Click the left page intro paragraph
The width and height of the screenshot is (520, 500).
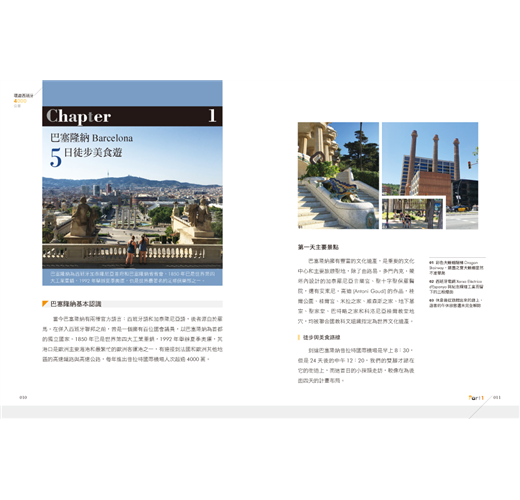132,339
